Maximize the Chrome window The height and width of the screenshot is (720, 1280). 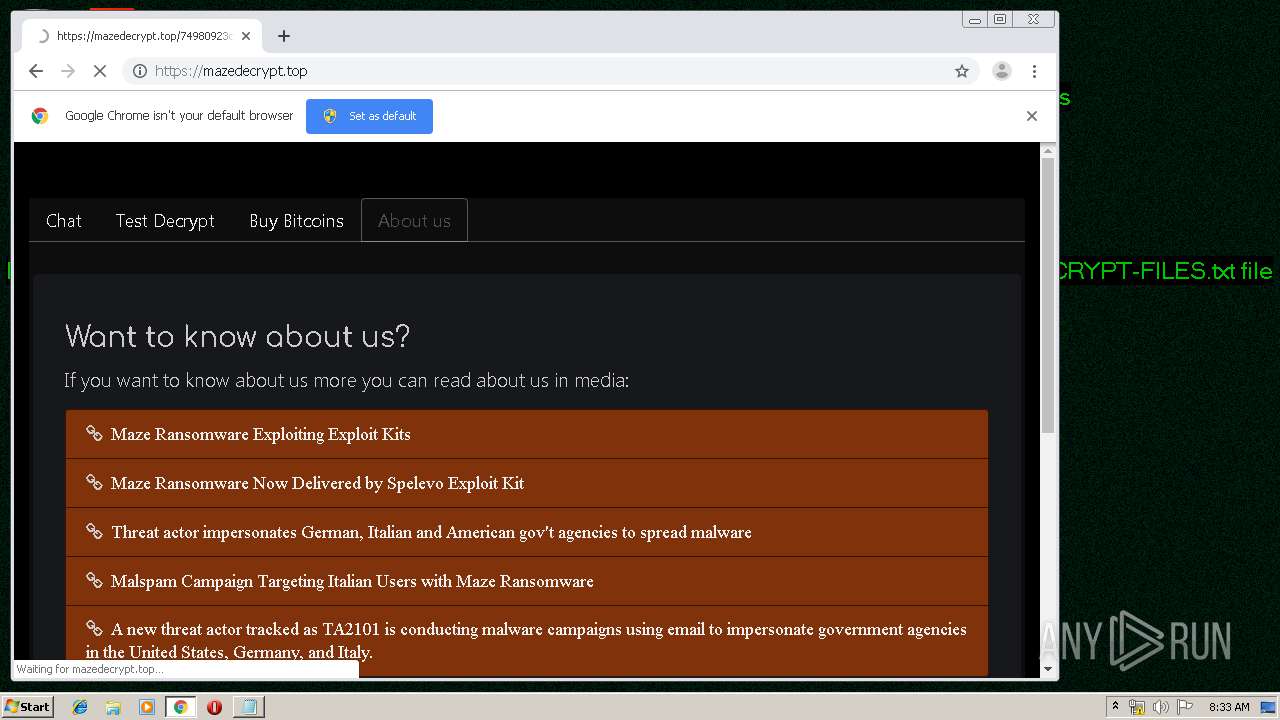point(1000,19)
